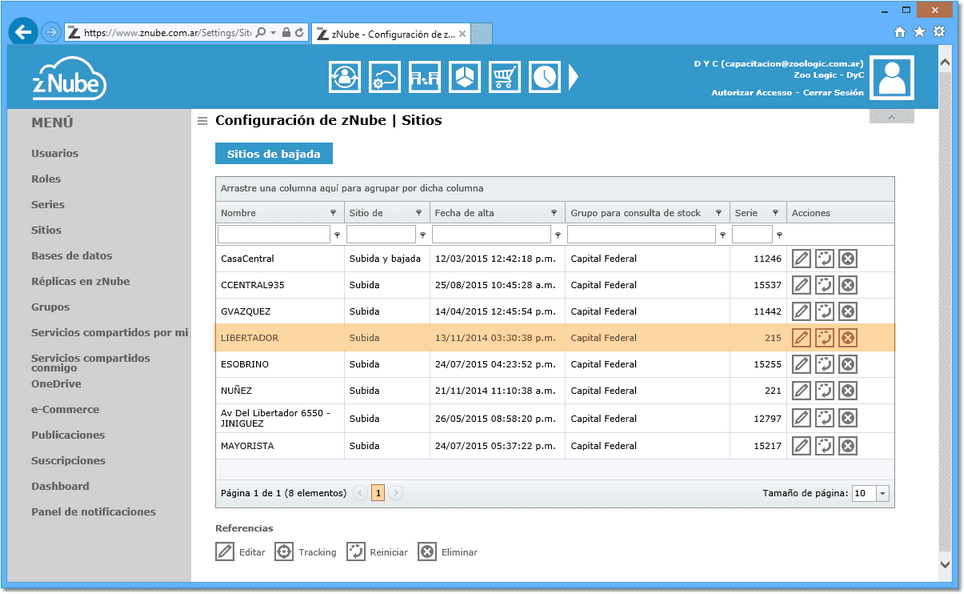This screenshot has height=594, width=964.
Task: Open the clock header icon
Action: (544, 77)
